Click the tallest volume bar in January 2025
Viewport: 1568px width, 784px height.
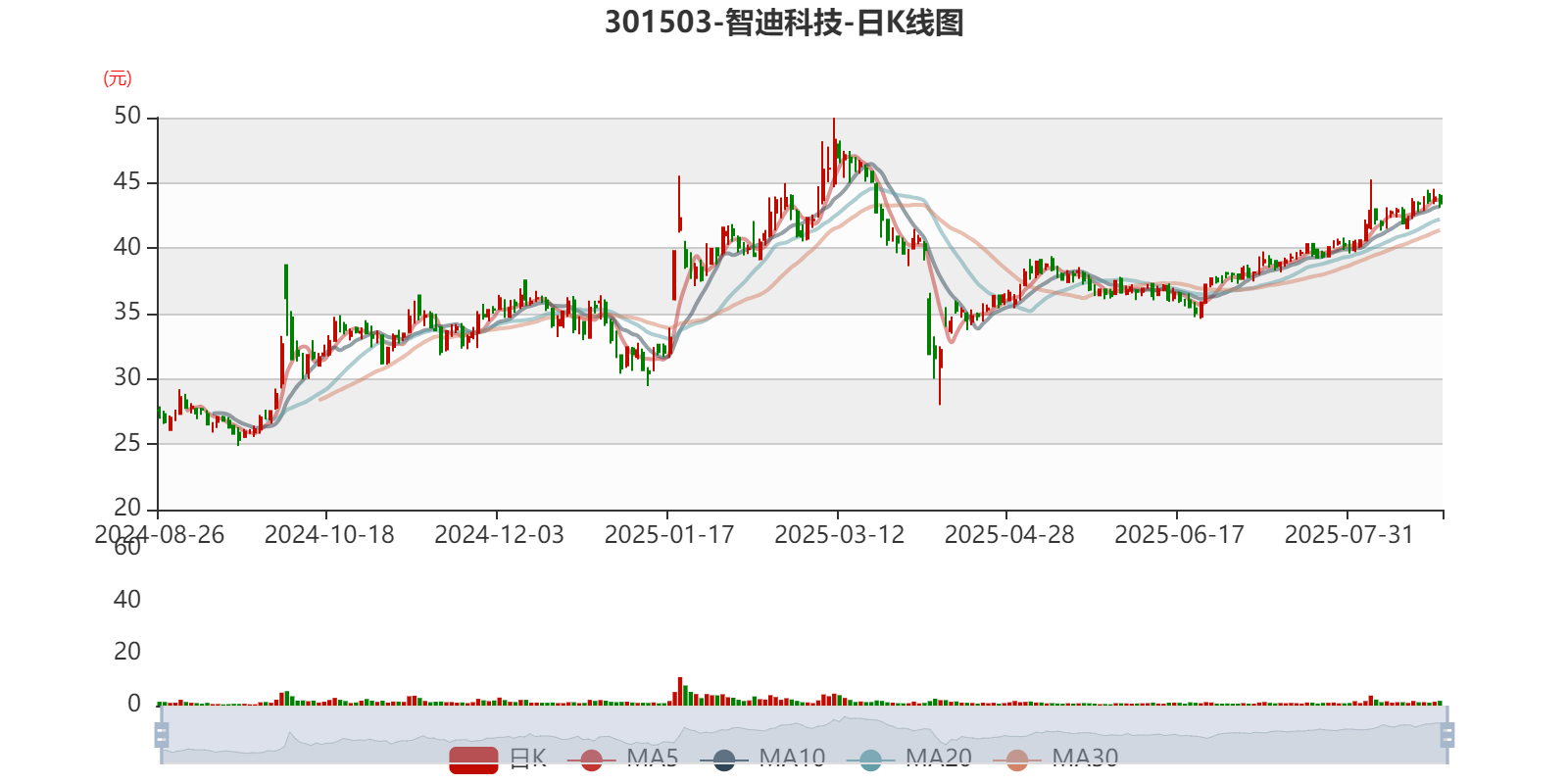(x=679, y=691)
